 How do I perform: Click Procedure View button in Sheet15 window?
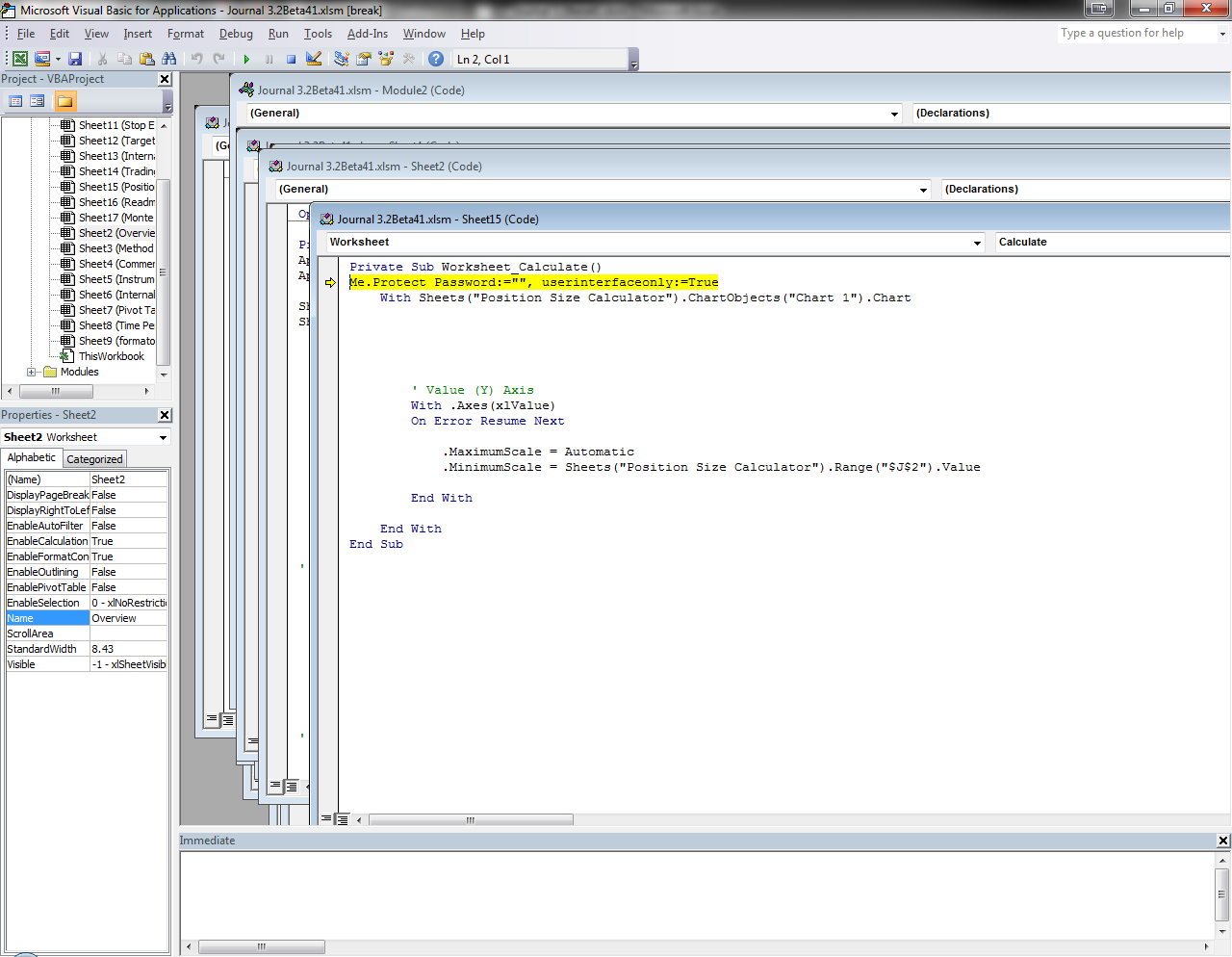(x=326, y=819)
